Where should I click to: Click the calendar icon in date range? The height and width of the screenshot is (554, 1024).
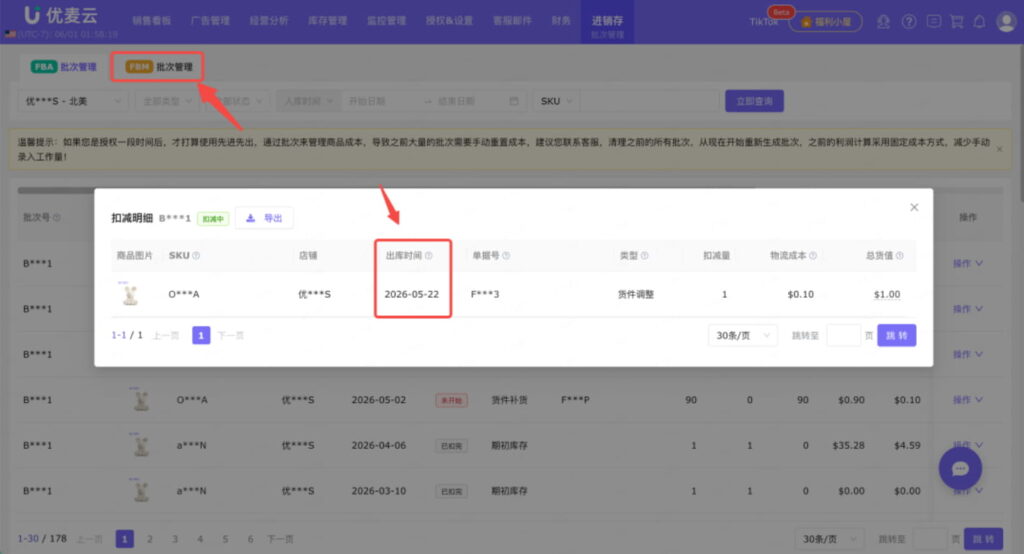[x=514, y=101]
